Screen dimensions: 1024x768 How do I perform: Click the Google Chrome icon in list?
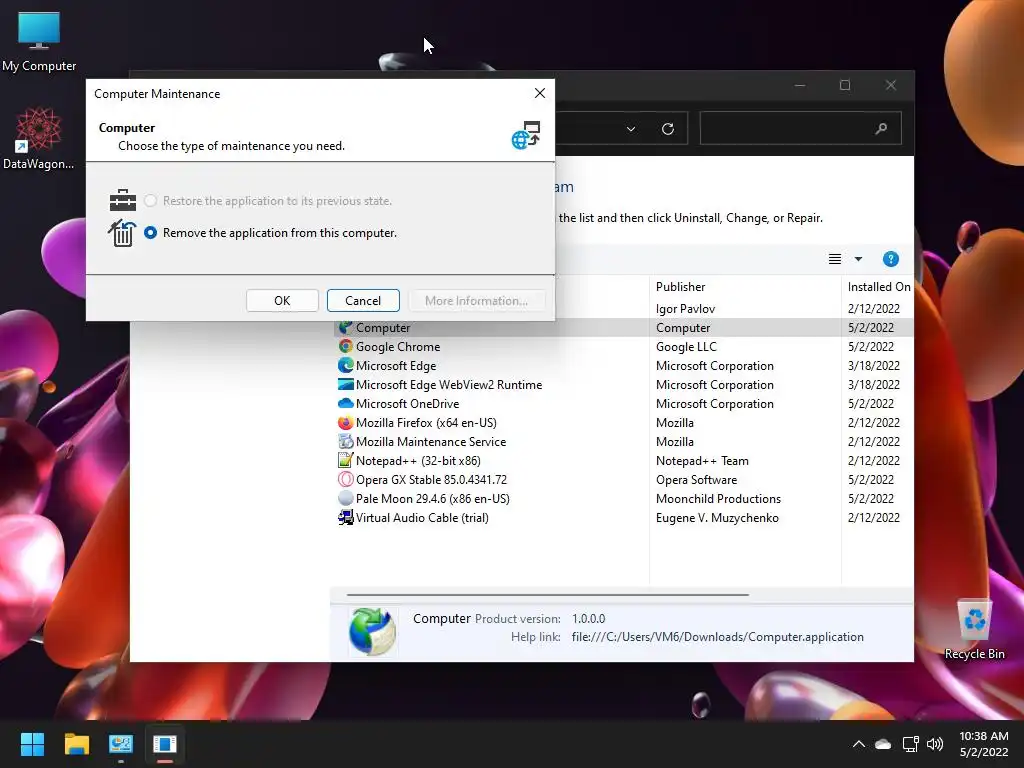coord(345,347)
